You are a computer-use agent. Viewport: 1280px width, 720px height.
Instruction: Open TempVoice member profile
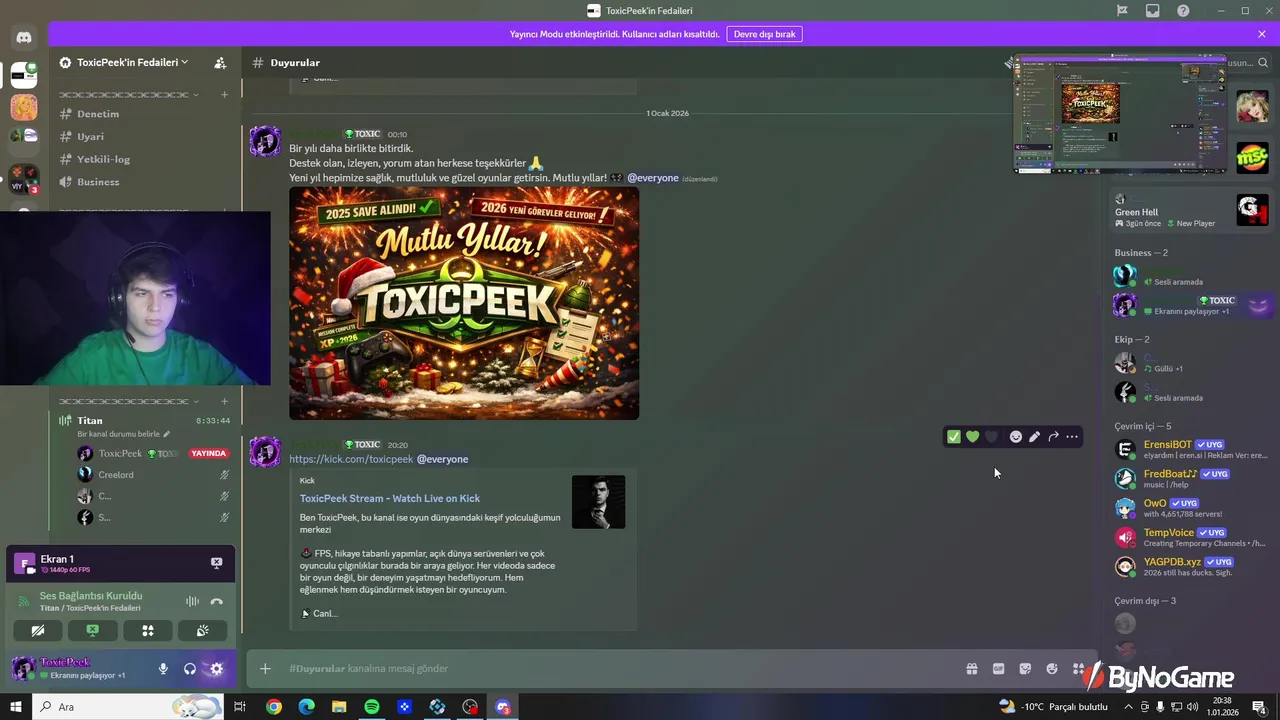coord(1190,537)
